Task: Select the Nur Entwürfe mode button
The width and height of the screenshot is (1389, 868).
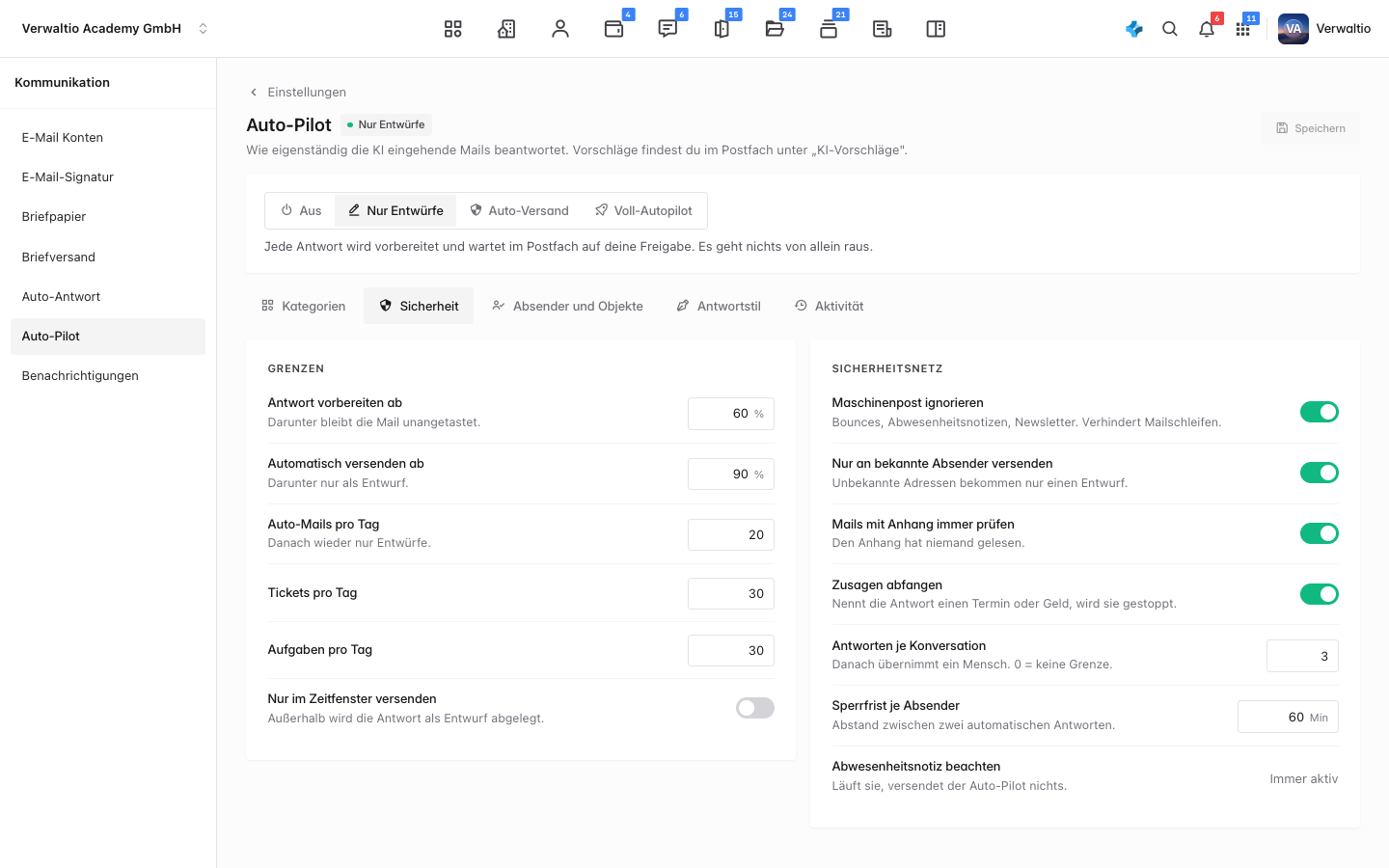Action: click(395, 210)
